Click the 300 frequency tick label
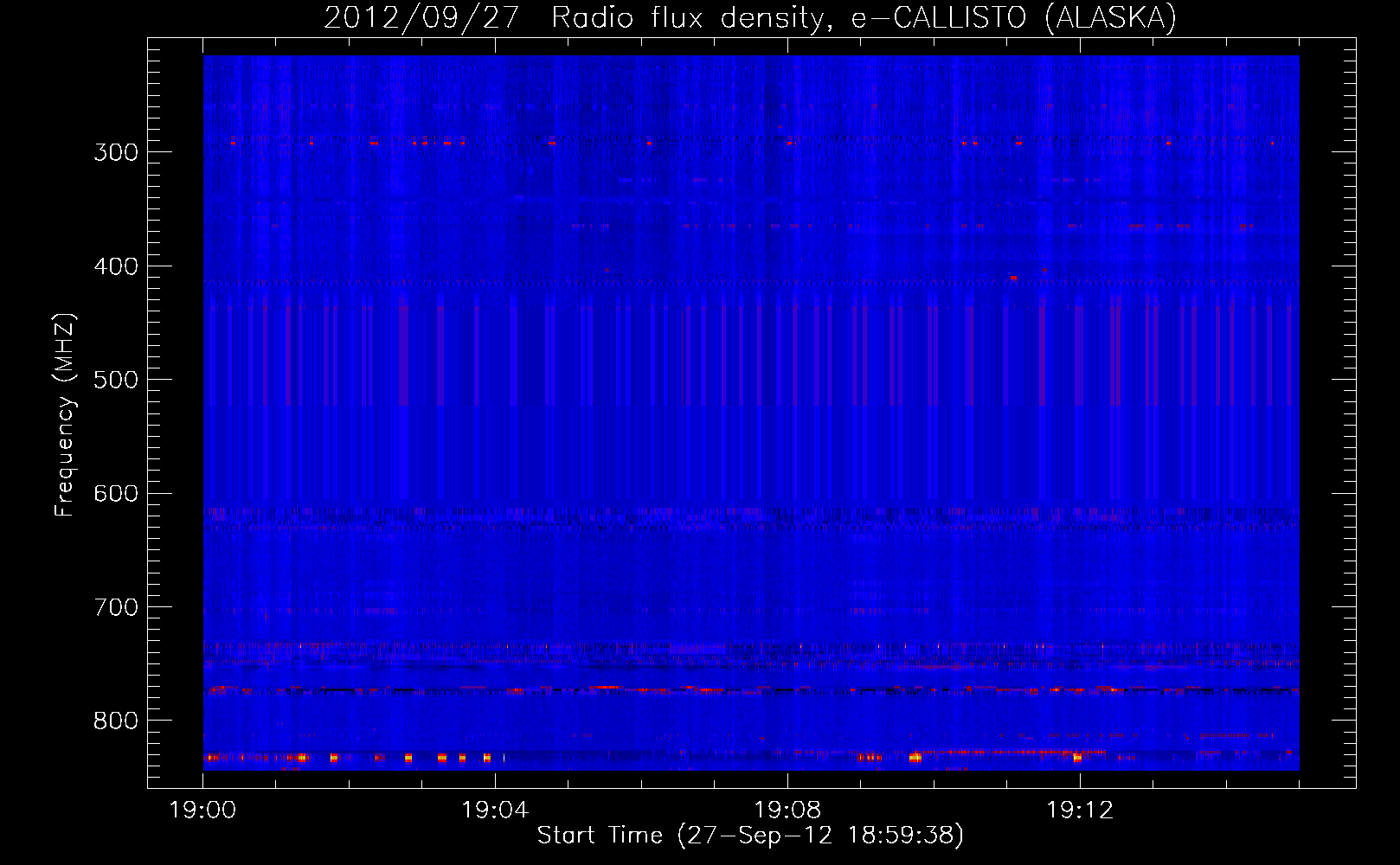1400x865 pixels. [x=116, y=152]
